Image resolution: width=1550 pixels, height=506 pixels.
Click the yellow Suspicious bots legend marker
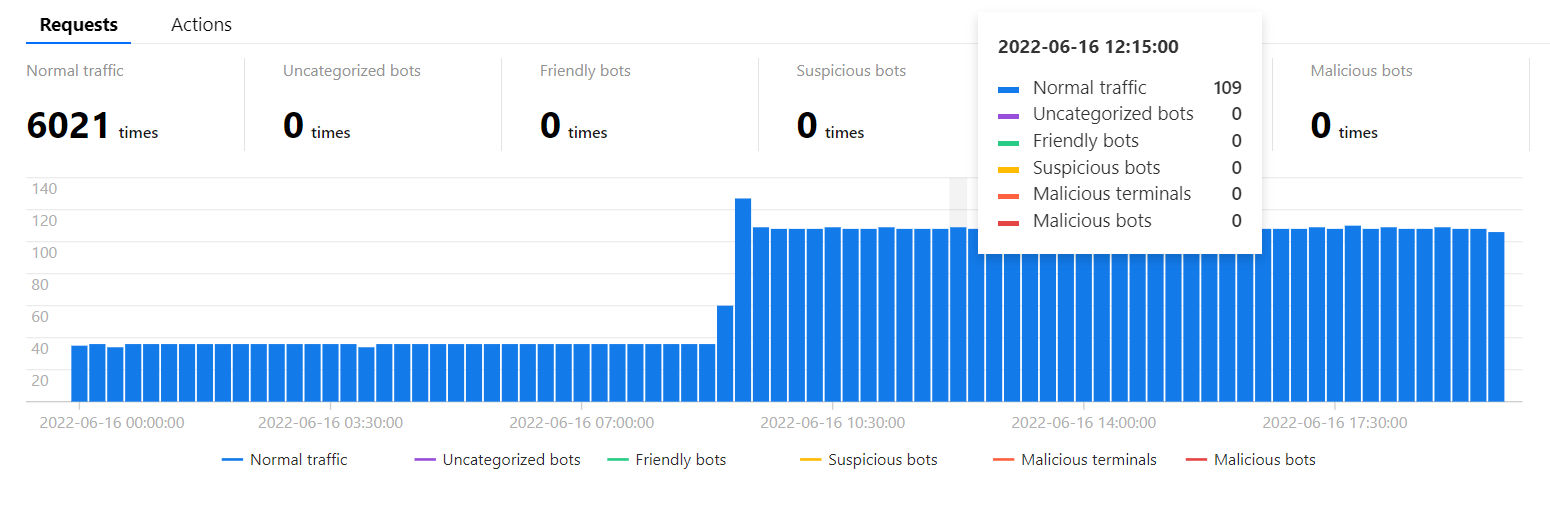tap(811, 460)
